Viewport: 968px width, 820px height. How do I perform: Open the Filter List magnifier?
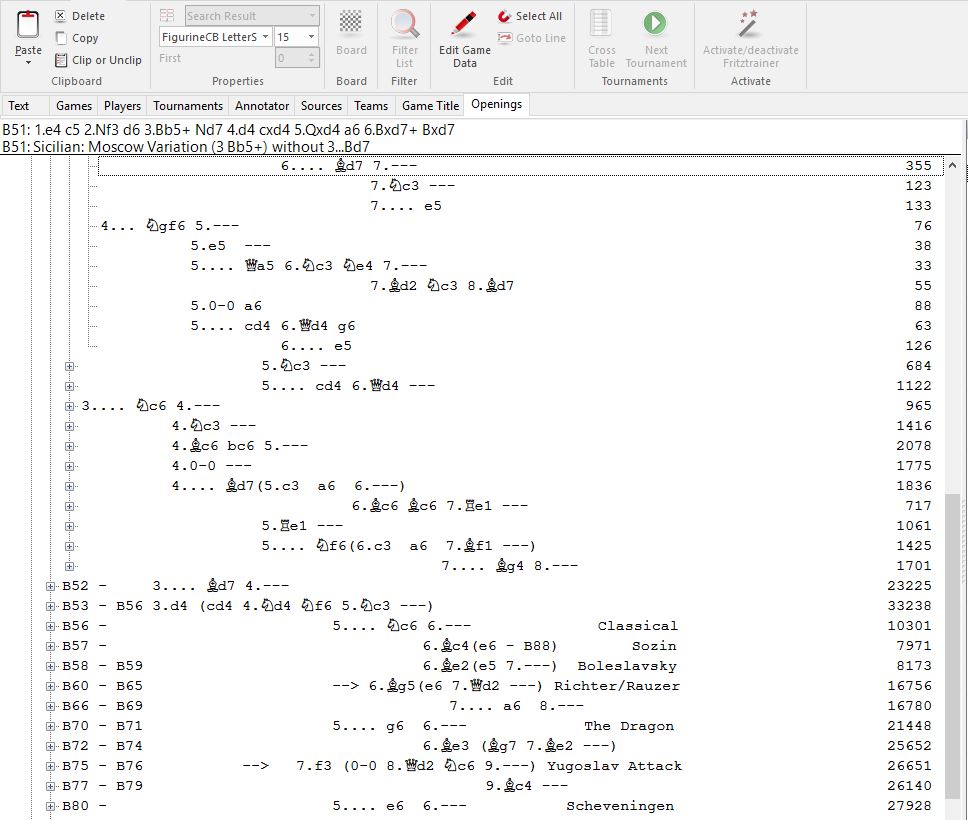(404, 25)
